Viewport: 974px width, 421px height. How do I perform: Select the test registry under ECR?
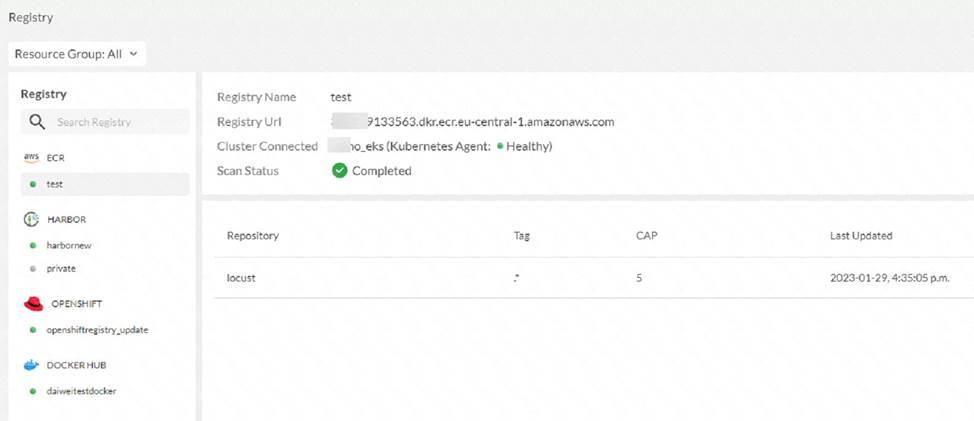click(54, 184)
